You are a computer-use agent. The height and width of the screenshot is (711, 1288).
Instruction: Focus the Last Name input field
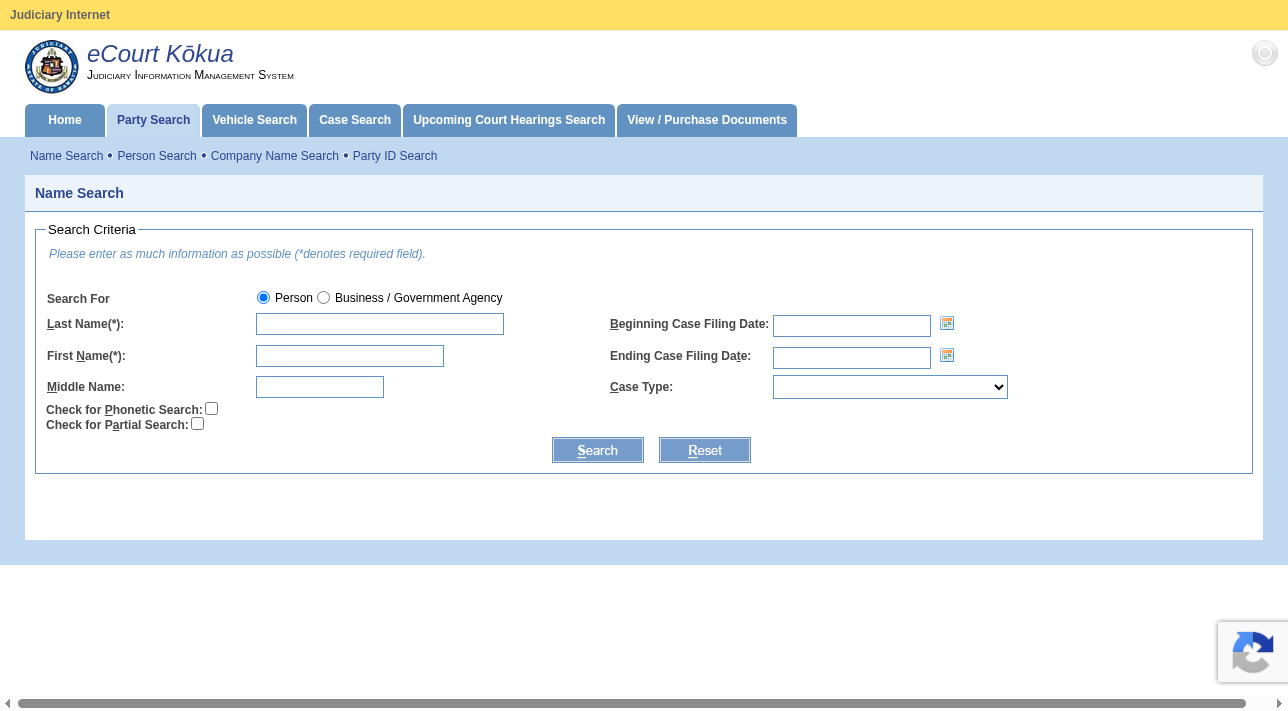(x=380, y=324)
